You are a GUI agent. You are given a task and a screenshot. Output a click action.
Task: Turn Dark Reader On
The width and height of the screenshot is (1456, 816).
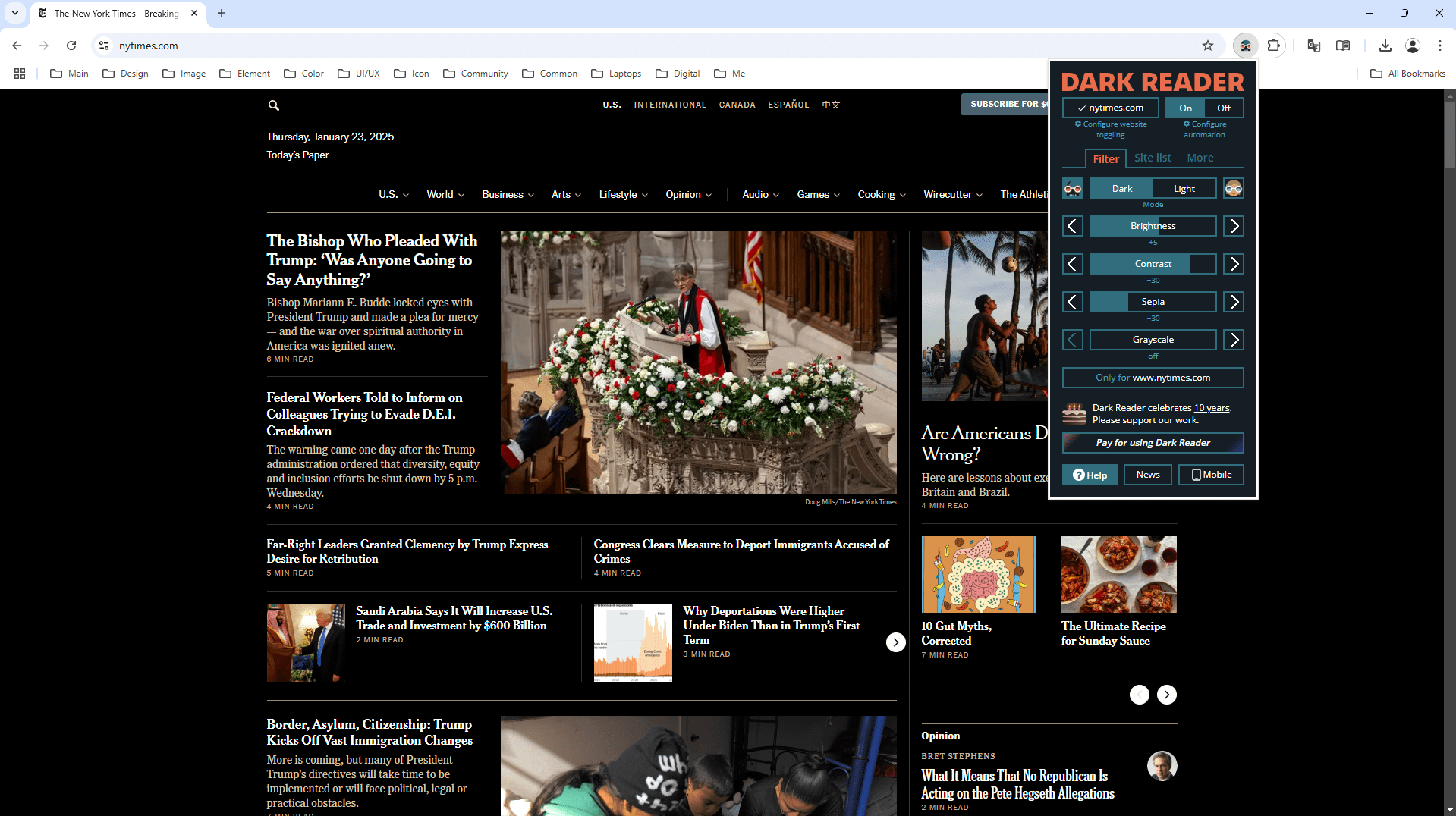(x=1185, y=108)
